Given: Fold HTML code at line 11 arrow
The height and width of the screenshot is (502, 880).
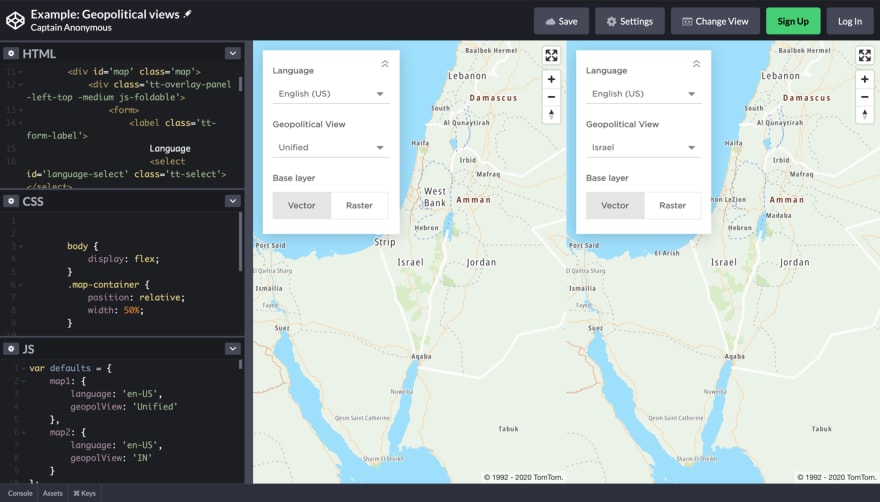Looking at the screenshot, I should point(21,72).
